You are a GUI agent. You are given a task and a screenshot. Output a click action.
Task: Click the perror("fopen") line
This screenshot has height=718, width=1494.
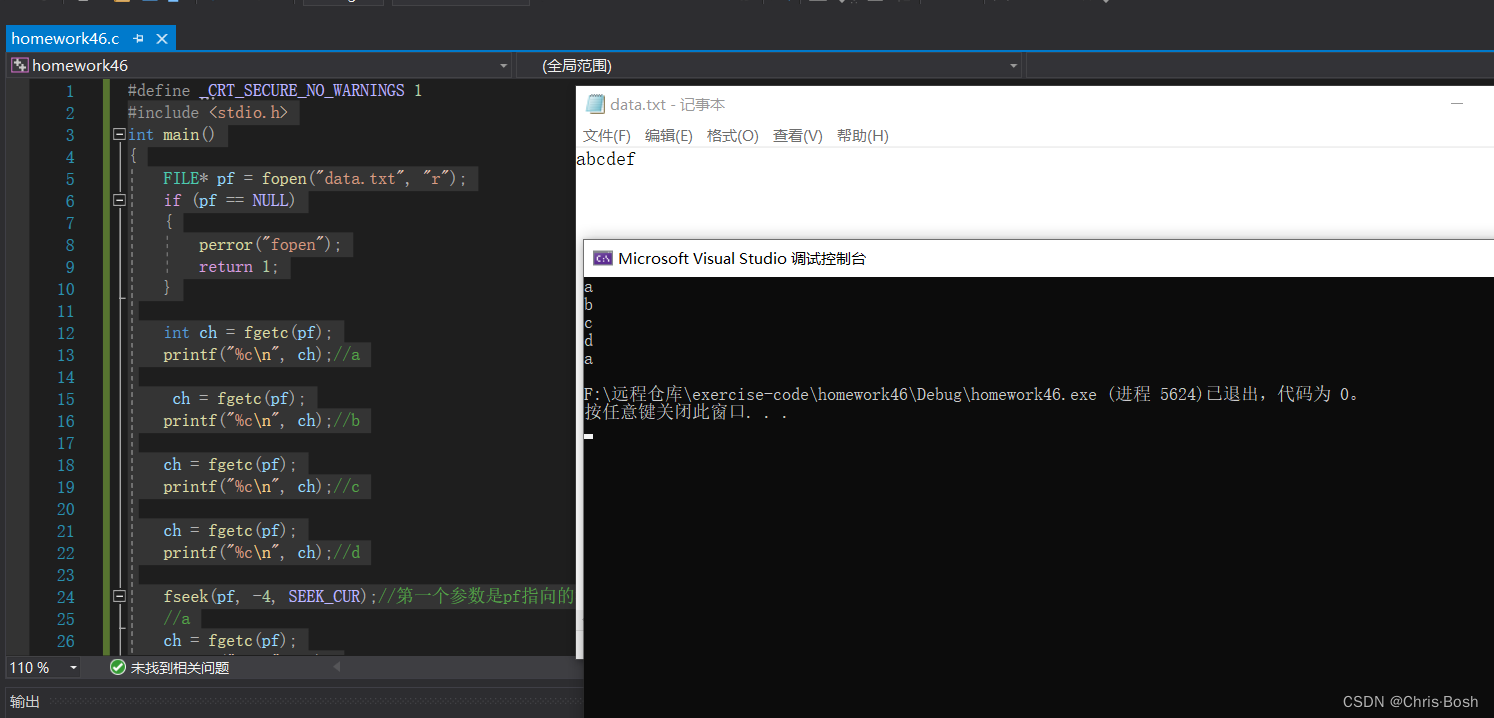tap(270, 245)
